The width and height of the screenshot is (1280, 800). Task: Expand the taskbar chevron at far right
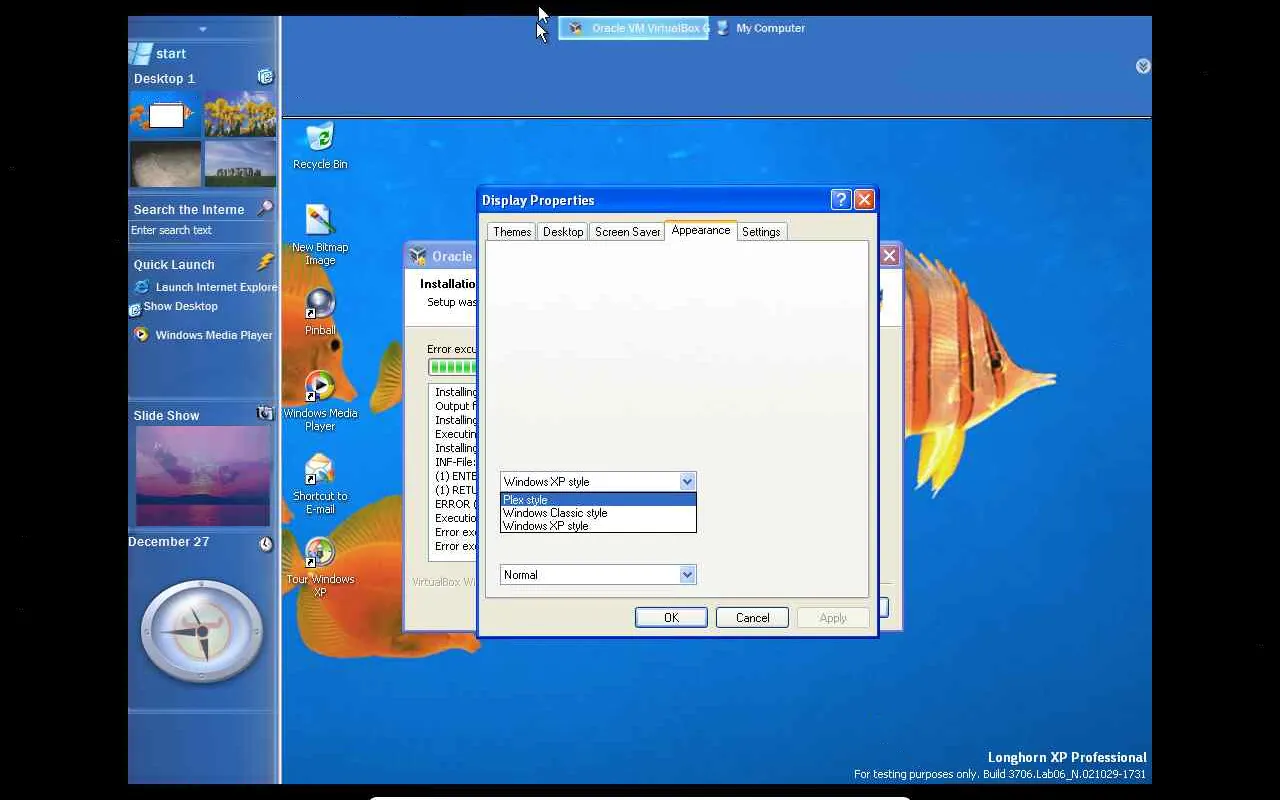(x=1143, y=66)
